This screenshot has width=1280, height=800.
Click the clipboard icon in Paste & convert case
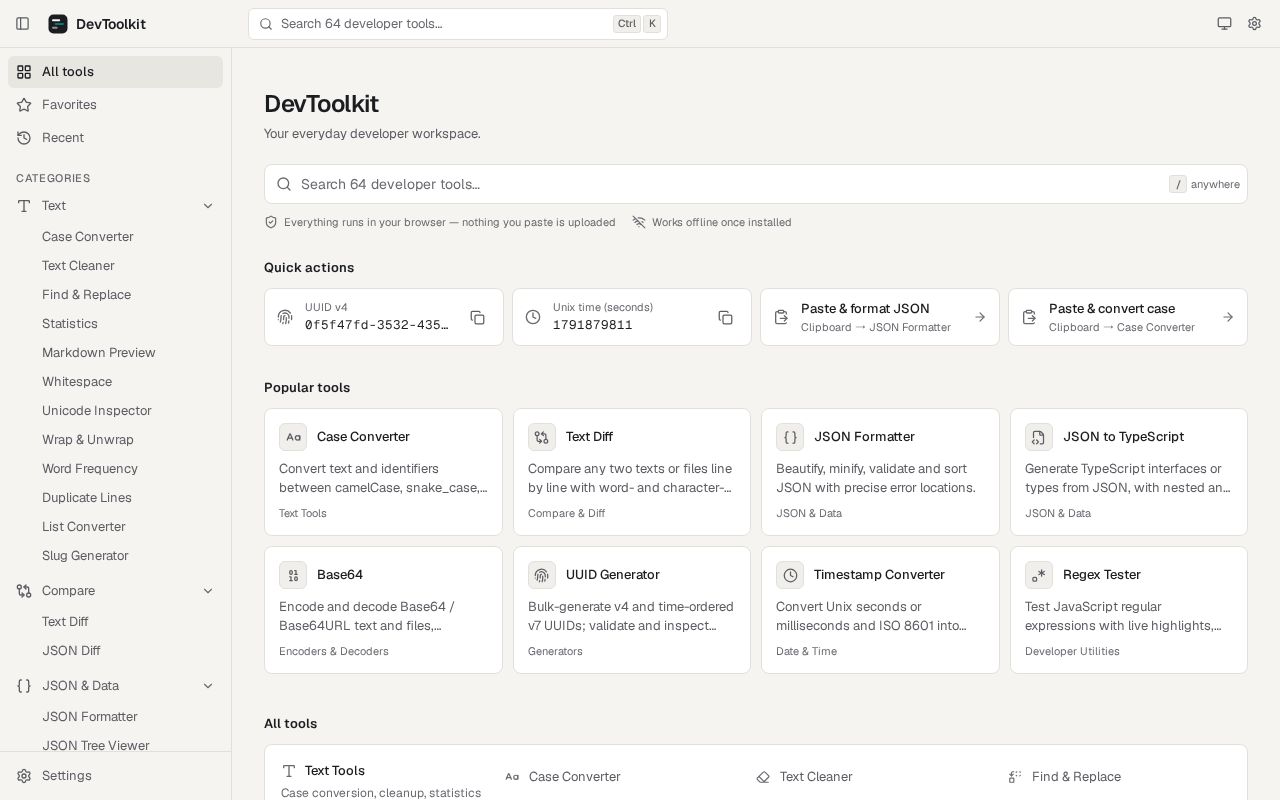[x=1029, y=317]
